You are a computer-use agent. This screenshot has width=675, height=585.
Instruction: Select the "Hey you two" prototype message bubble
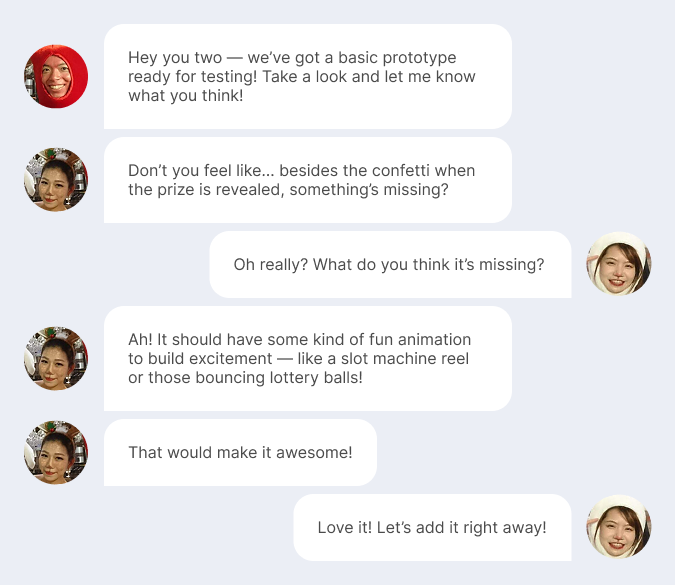point(307,77)
